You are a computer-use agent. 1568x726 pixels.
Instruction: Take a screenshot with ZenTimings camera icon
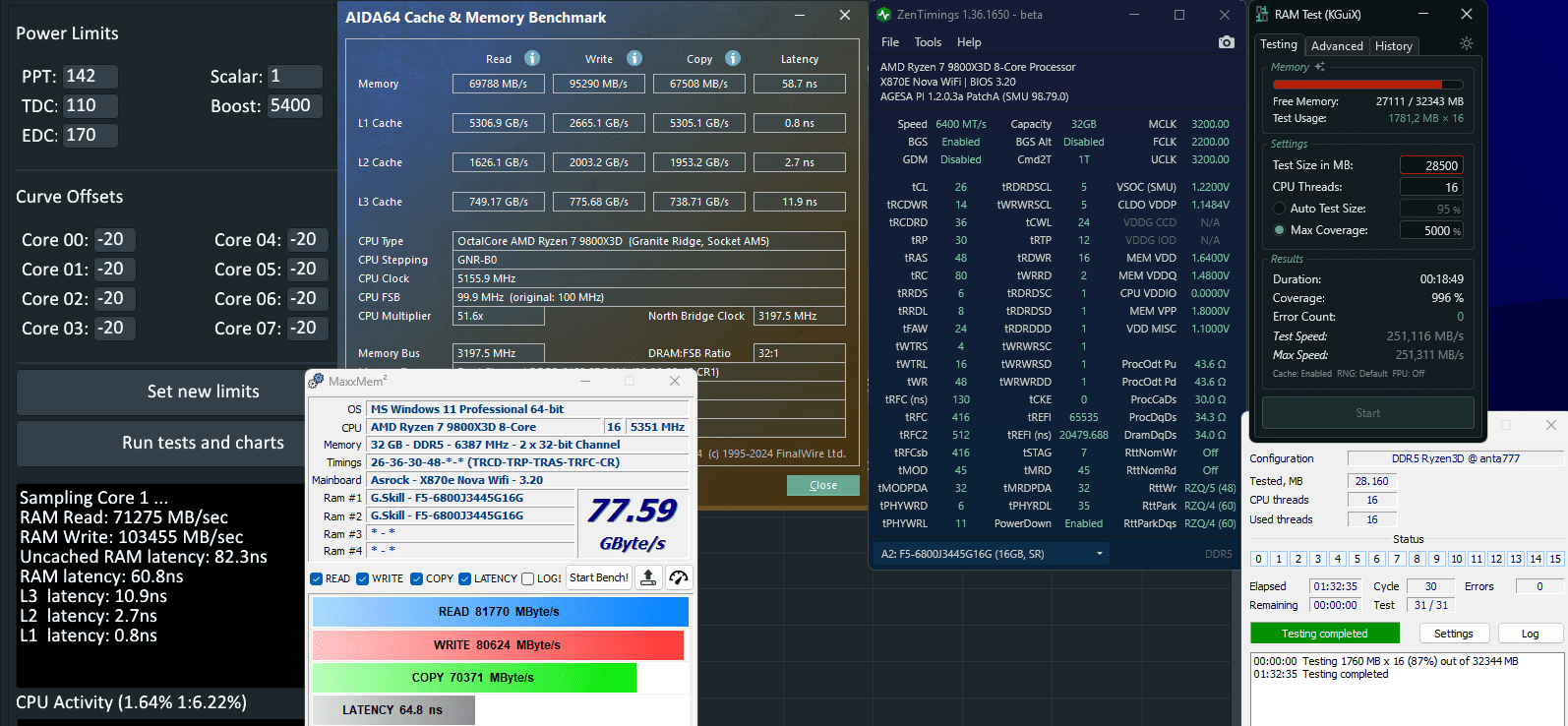point(1226,42)
